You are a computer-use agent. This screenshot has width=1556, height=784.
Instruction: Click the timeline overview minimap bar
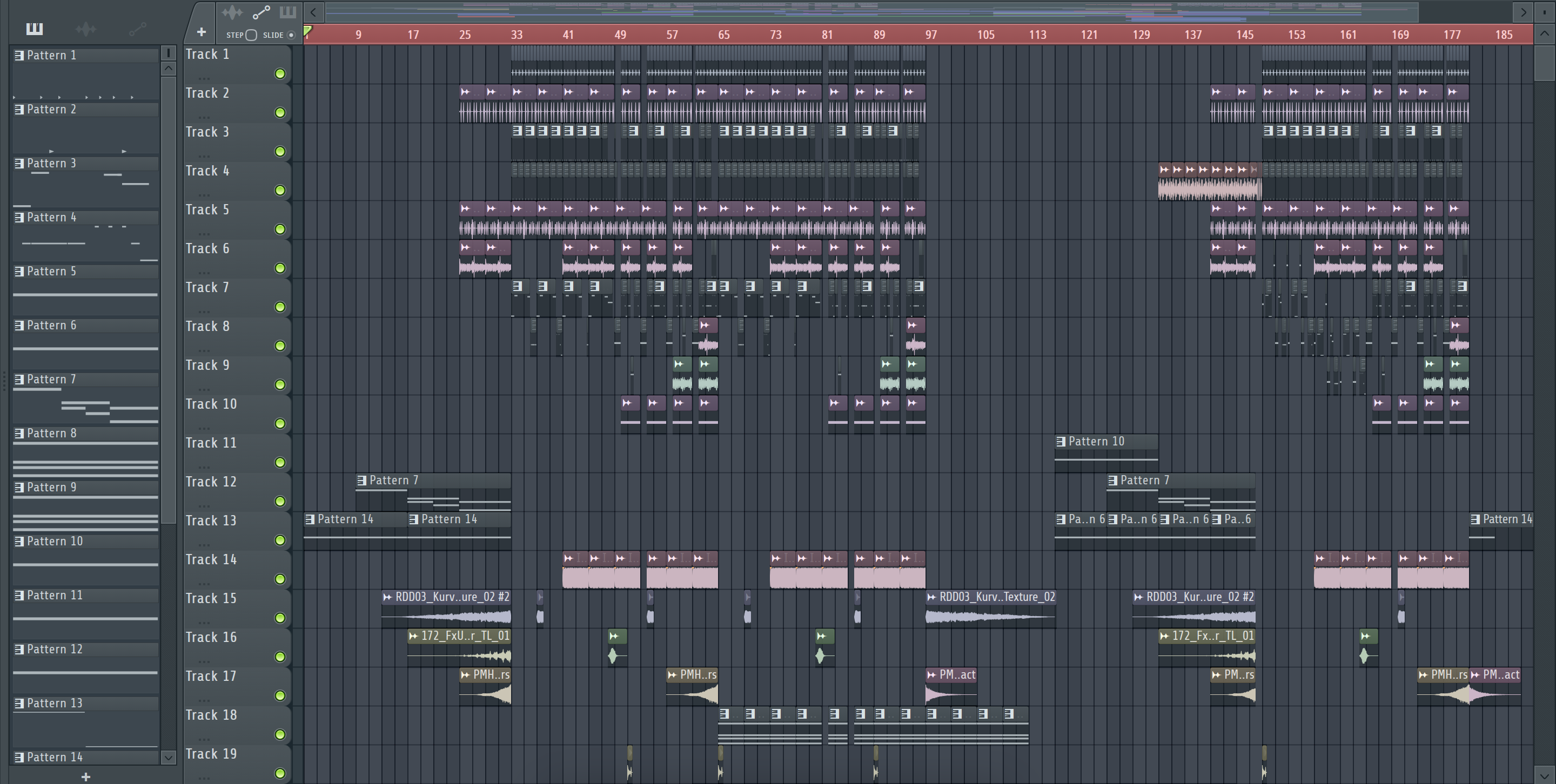(872, 11)
